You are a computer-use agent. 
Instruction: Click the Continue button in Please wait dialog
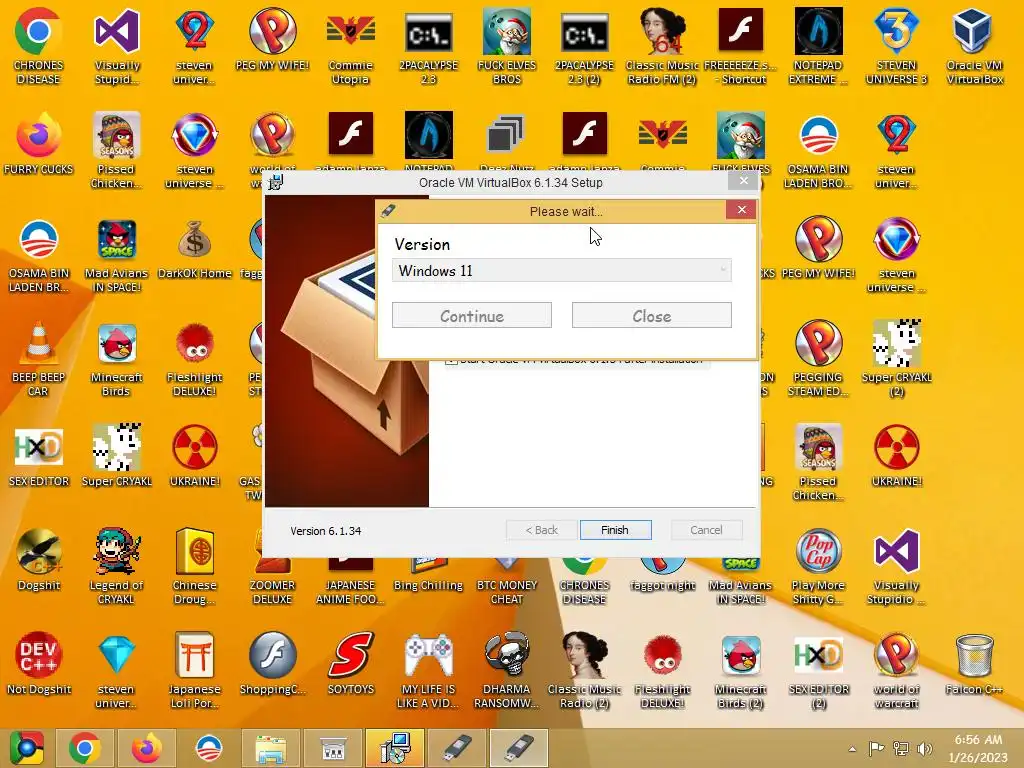coord(472,315)
